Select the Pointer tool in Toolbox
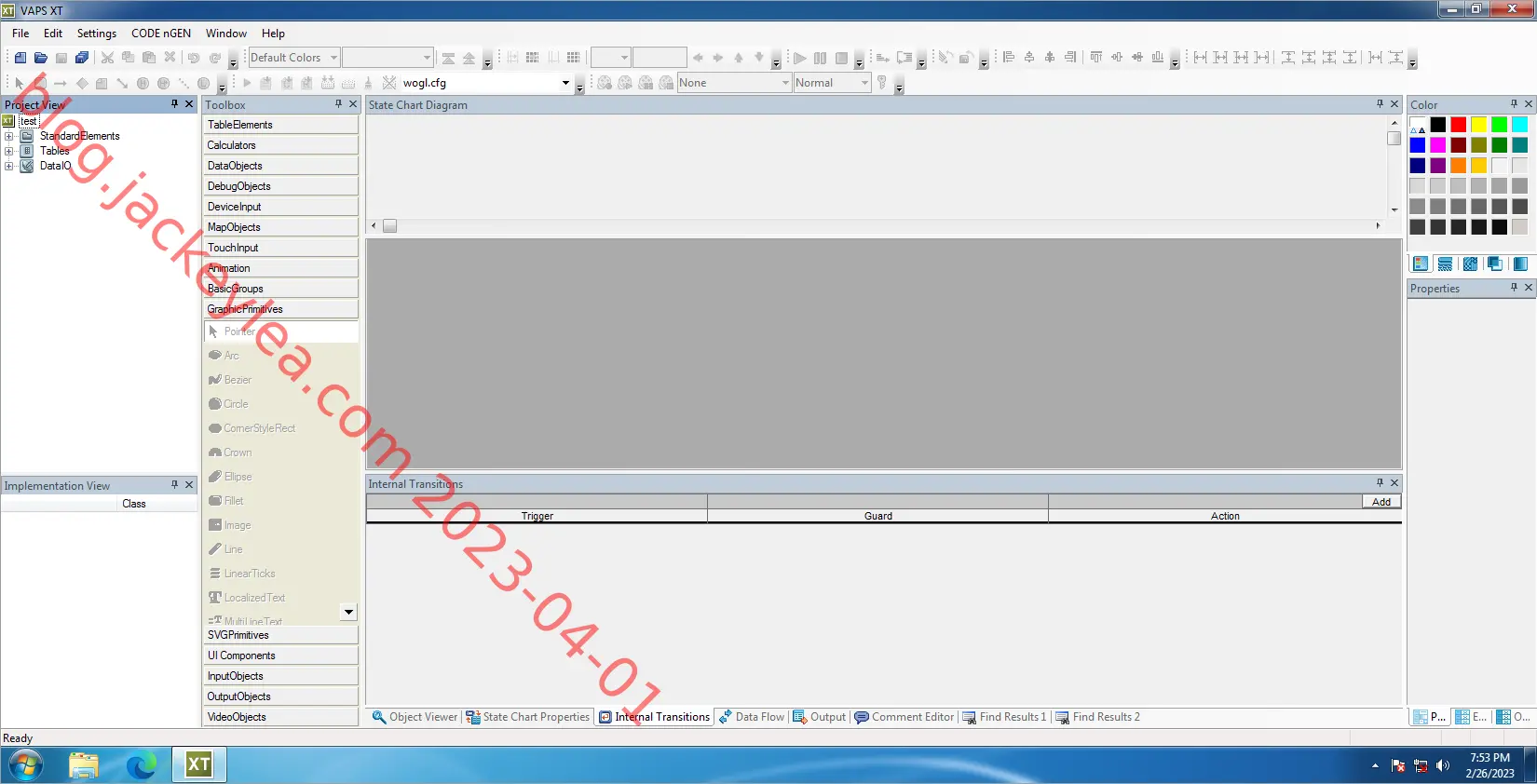The height and width of the screenshot is (784, 1537). (281, 331)
